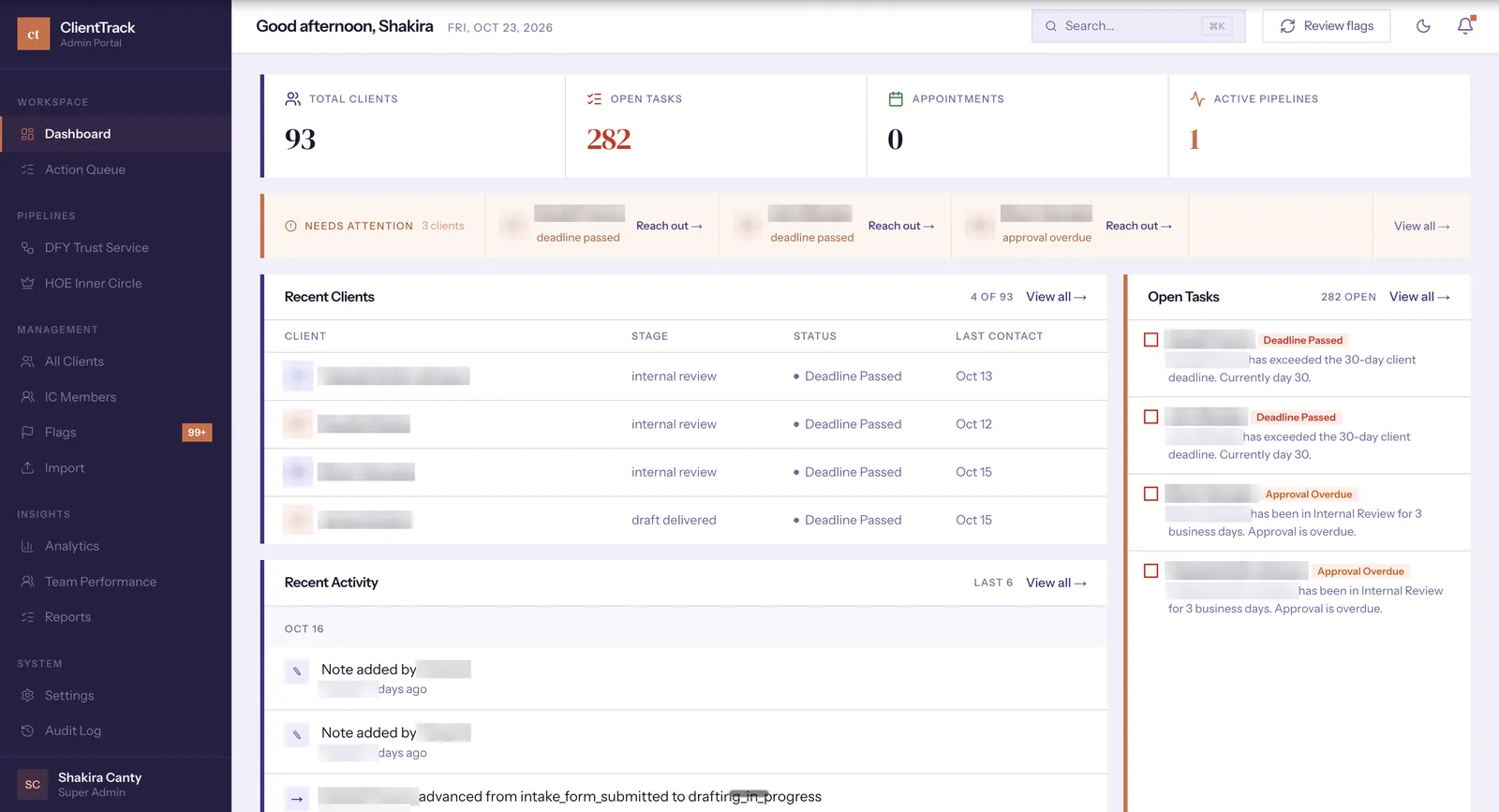Check first Deadline Passed task checkbox

pos(1151,340)
